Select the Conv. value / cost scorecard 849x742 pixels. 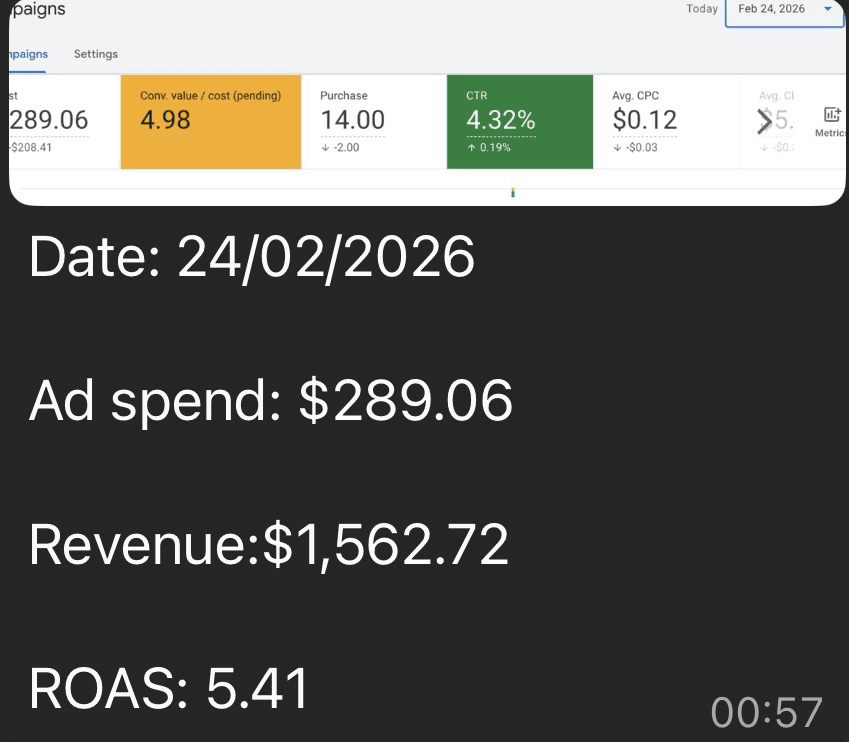point(210,122)
